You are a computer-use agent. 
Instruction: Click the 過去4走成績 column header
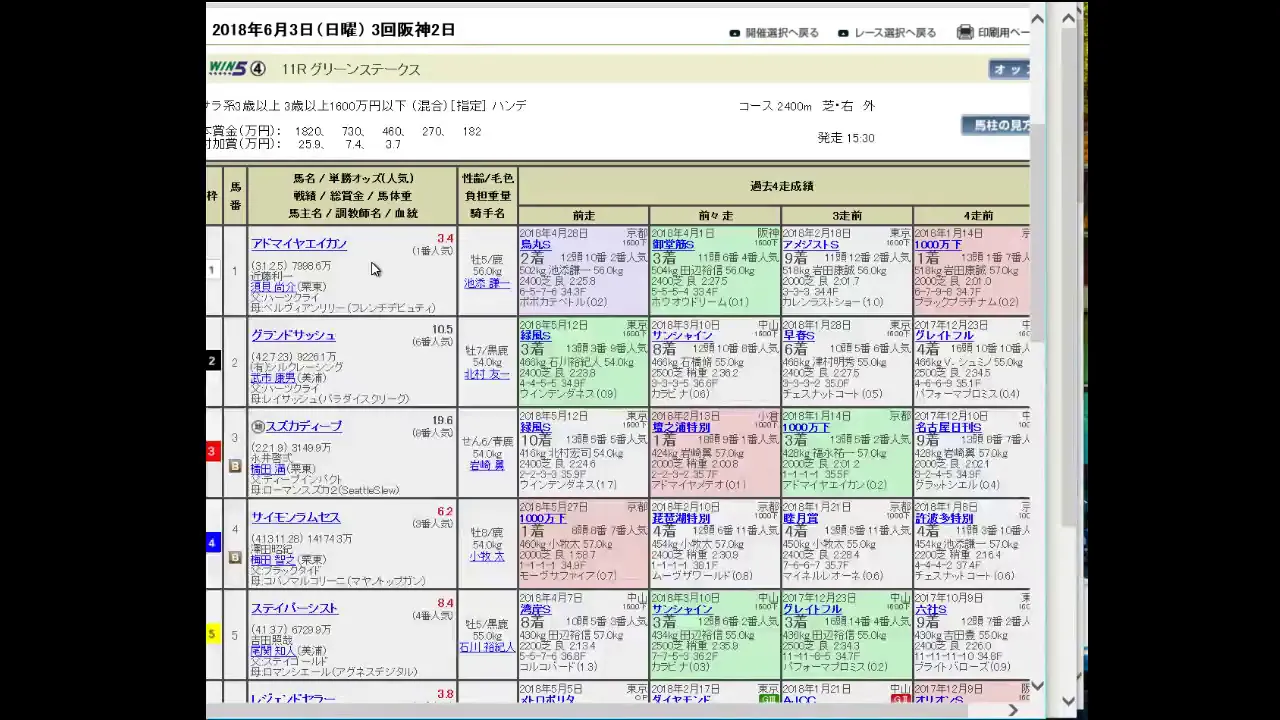pos(781,186)
